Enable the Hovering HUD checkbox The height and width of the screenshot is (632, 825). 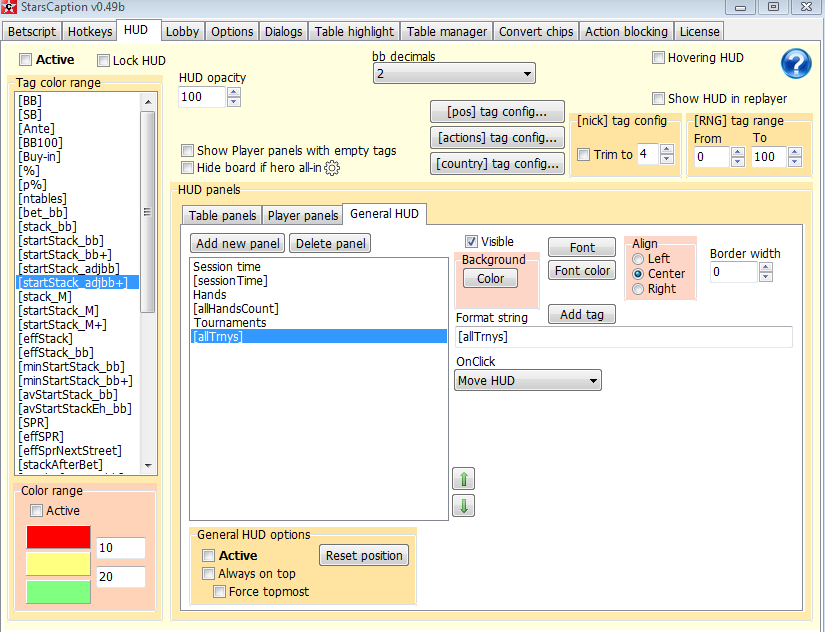(x=658, y=58)
